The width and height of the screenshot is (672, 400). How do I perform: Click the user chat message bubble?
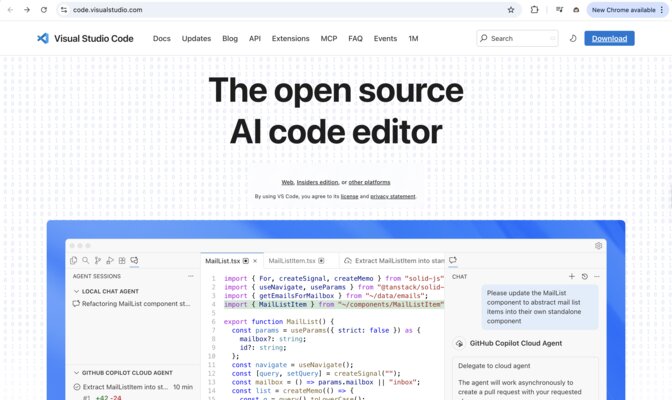[540, 307]
